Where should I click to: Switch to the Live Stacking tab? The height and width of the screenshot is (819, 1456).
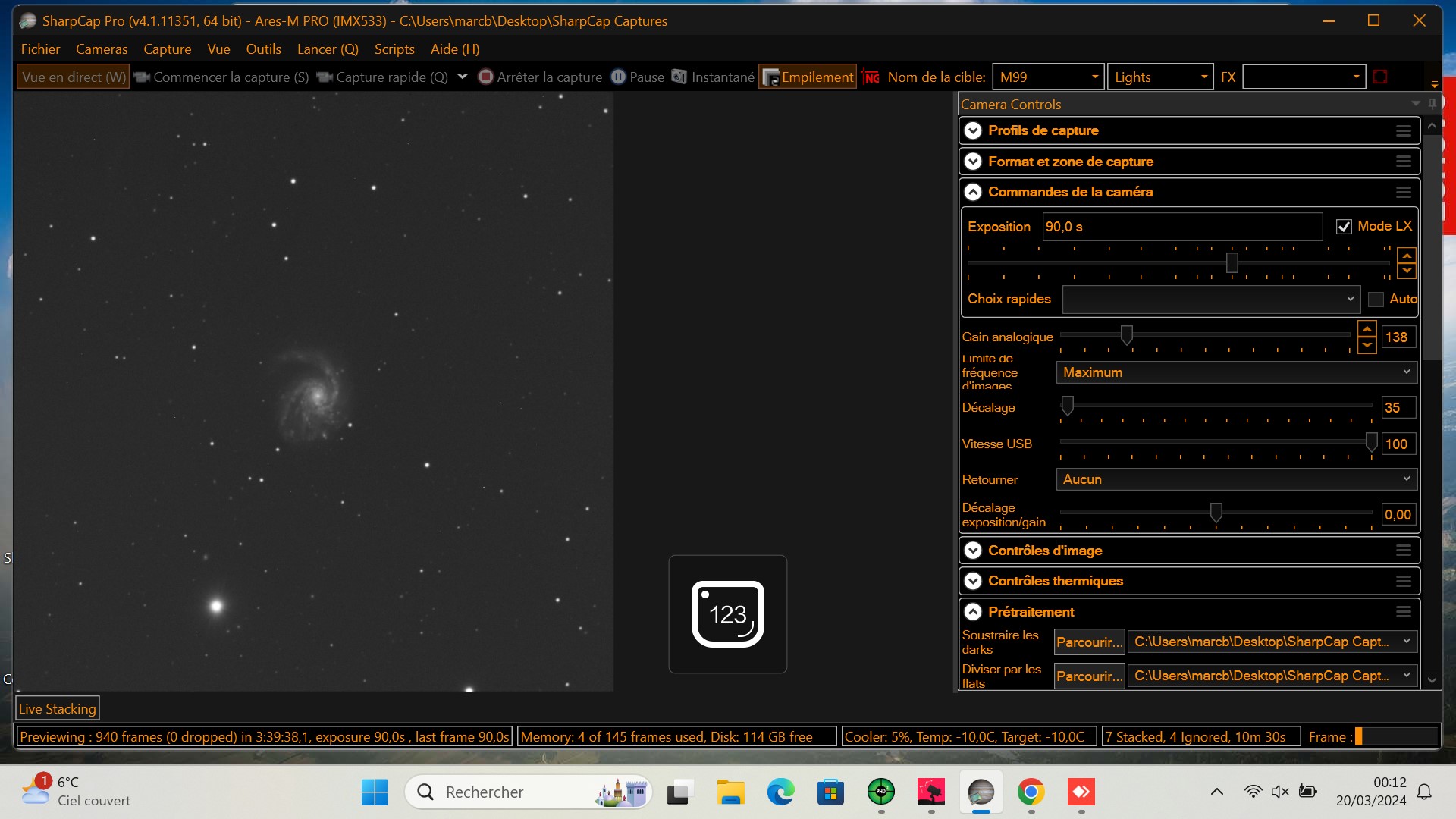click(x=58, y=709)
